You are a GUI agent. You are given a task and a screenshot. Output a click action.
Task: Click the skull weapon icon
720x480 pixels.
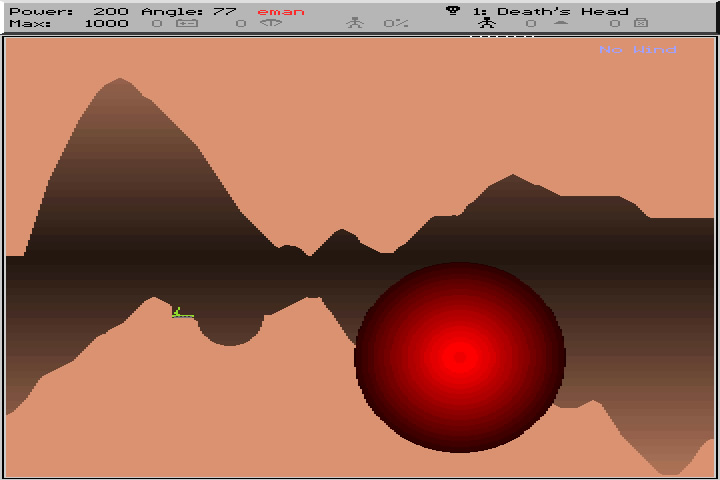point(453,11)
